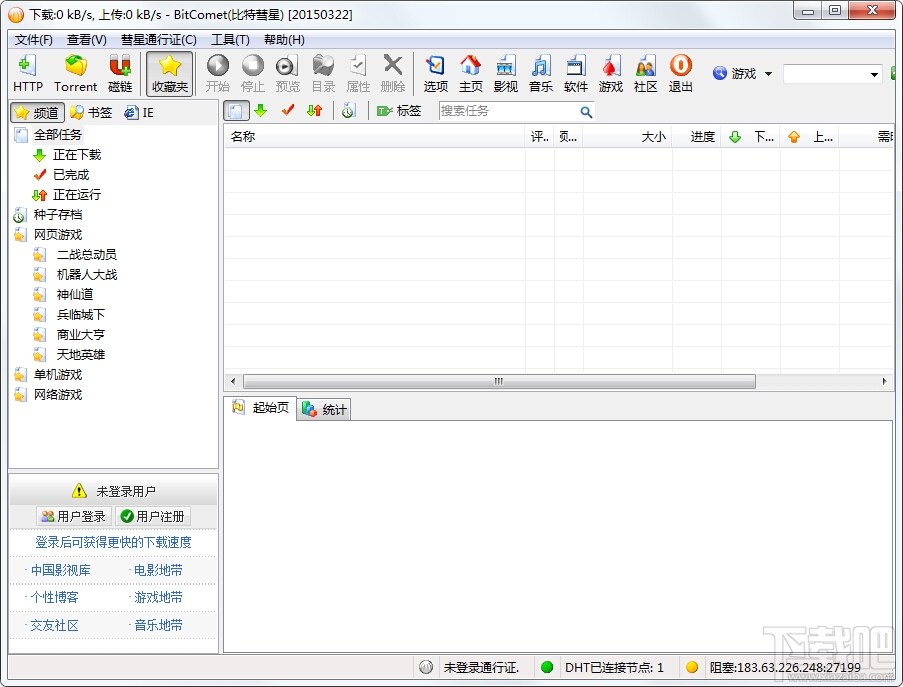
Task: Open 选项 options from toolbar
Action: 435,74
